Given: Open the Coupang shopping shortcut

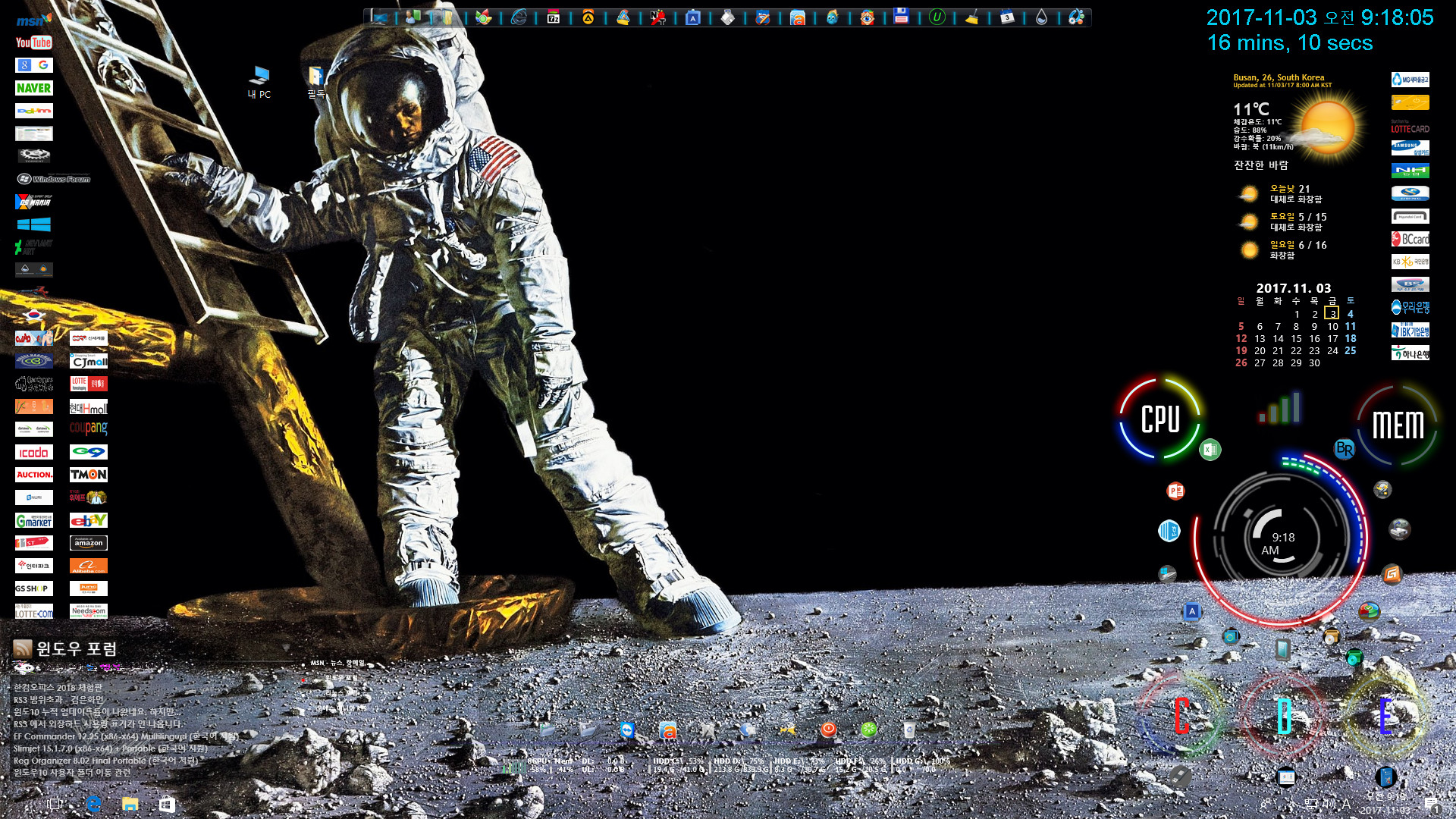Looking at the screenshot, I should pos(89,429).
